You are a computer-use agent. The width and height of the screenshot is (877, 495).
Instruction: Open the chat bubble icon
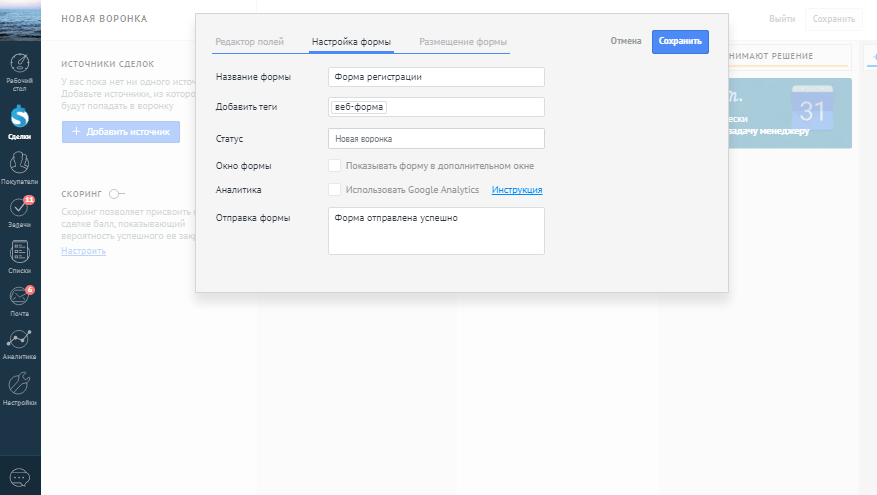pyautogui.click(x=20, y=477)
